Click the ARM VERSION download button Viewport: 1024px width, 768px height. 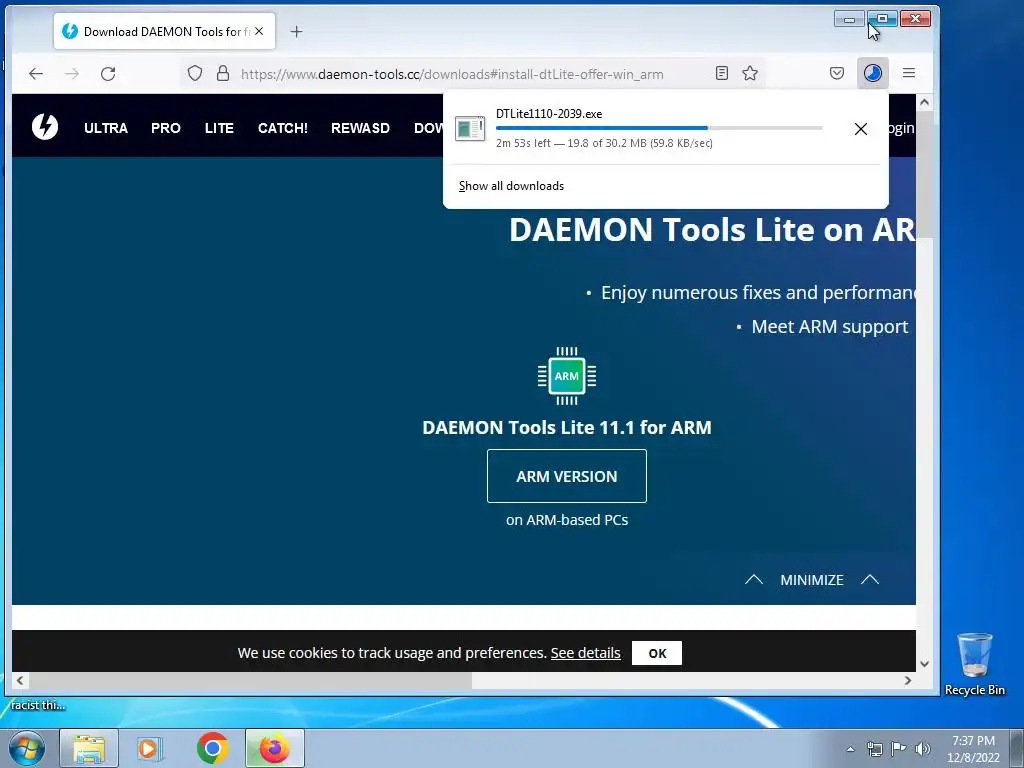(x=567, y=476)
